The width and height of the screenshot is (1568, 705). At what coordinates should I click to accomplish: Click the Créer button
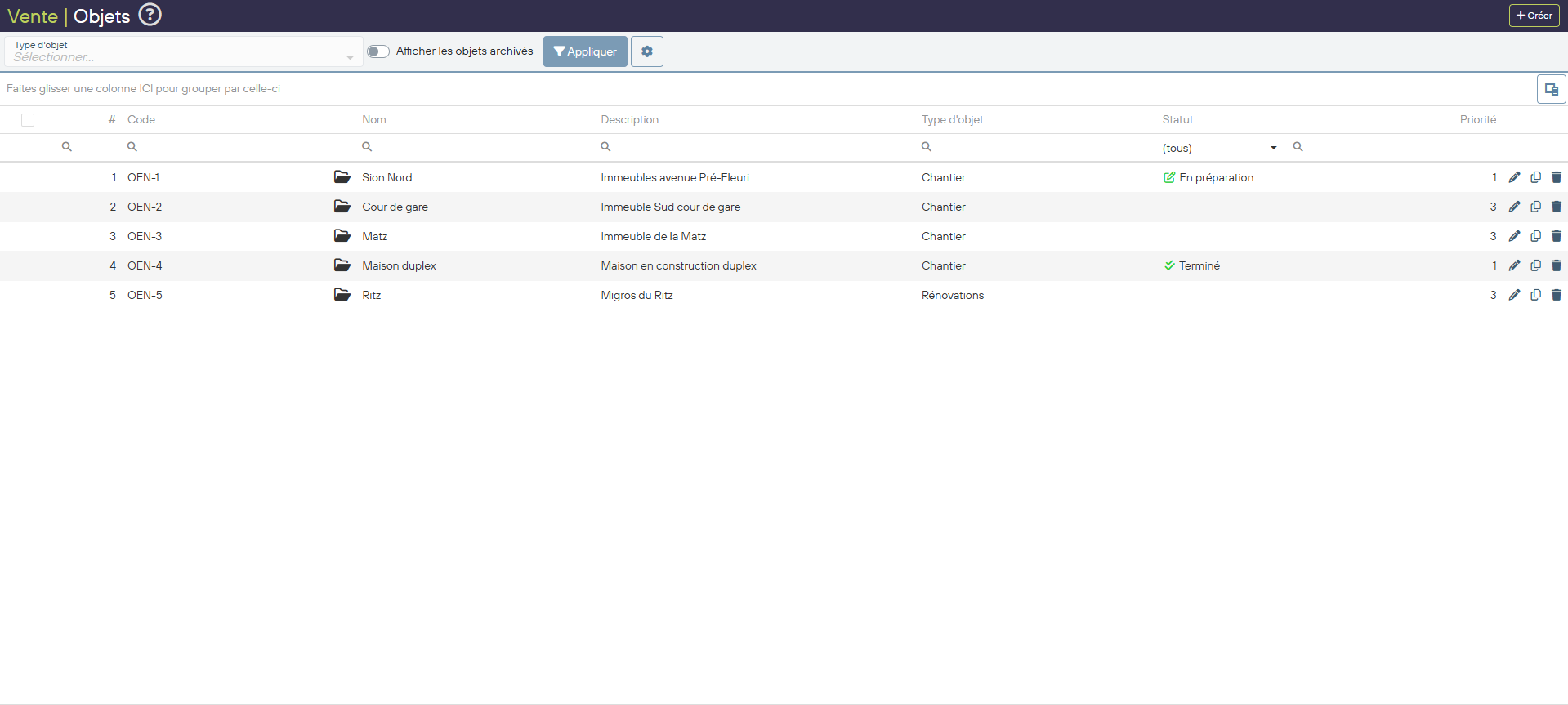(1534, 16)
